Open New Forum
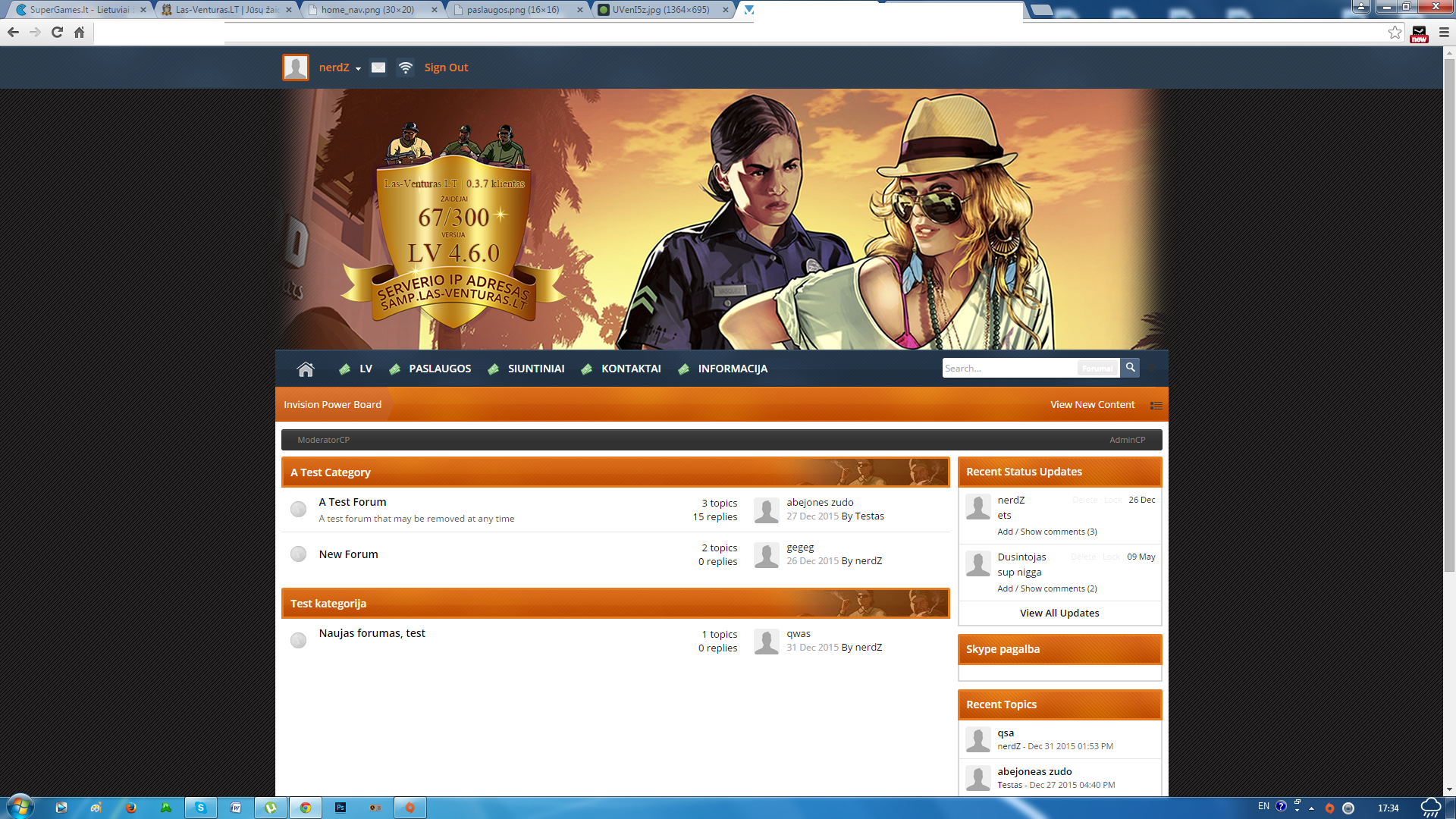This screenshot has width=1456, height=819. tap(348, 554)
